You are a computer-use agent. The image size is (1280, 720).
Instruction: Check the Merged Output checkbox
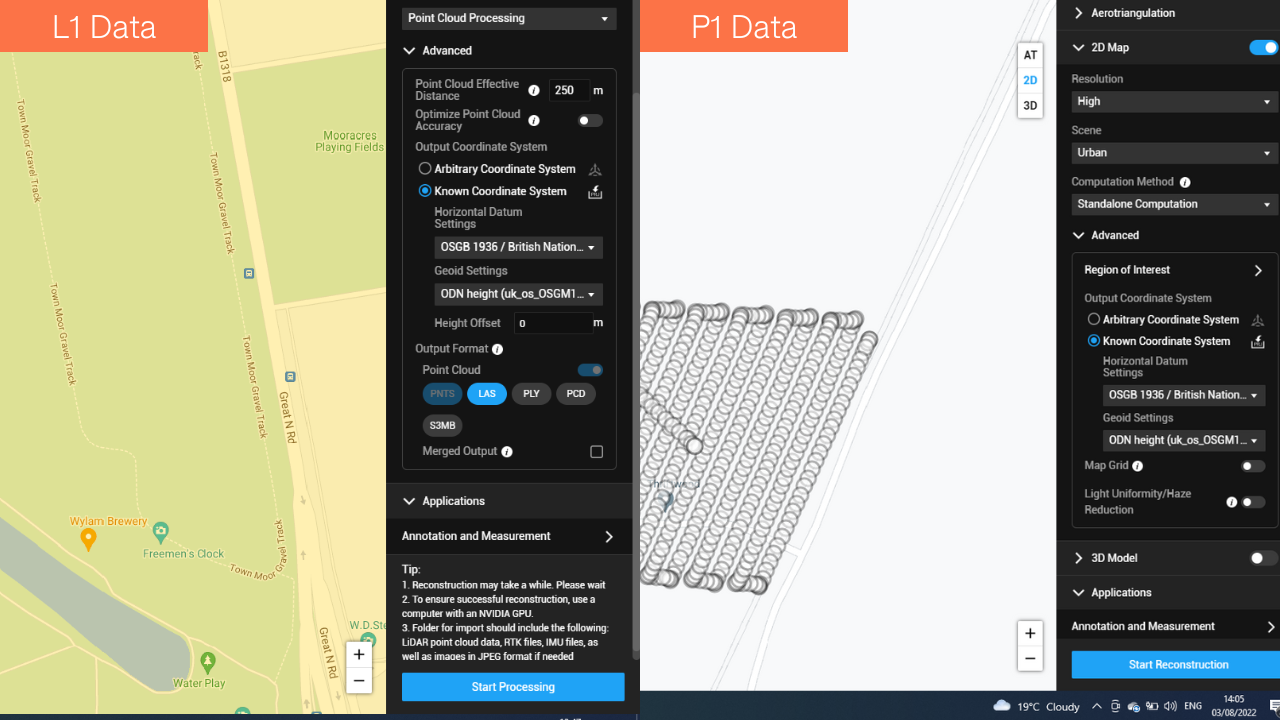[597, 452]
